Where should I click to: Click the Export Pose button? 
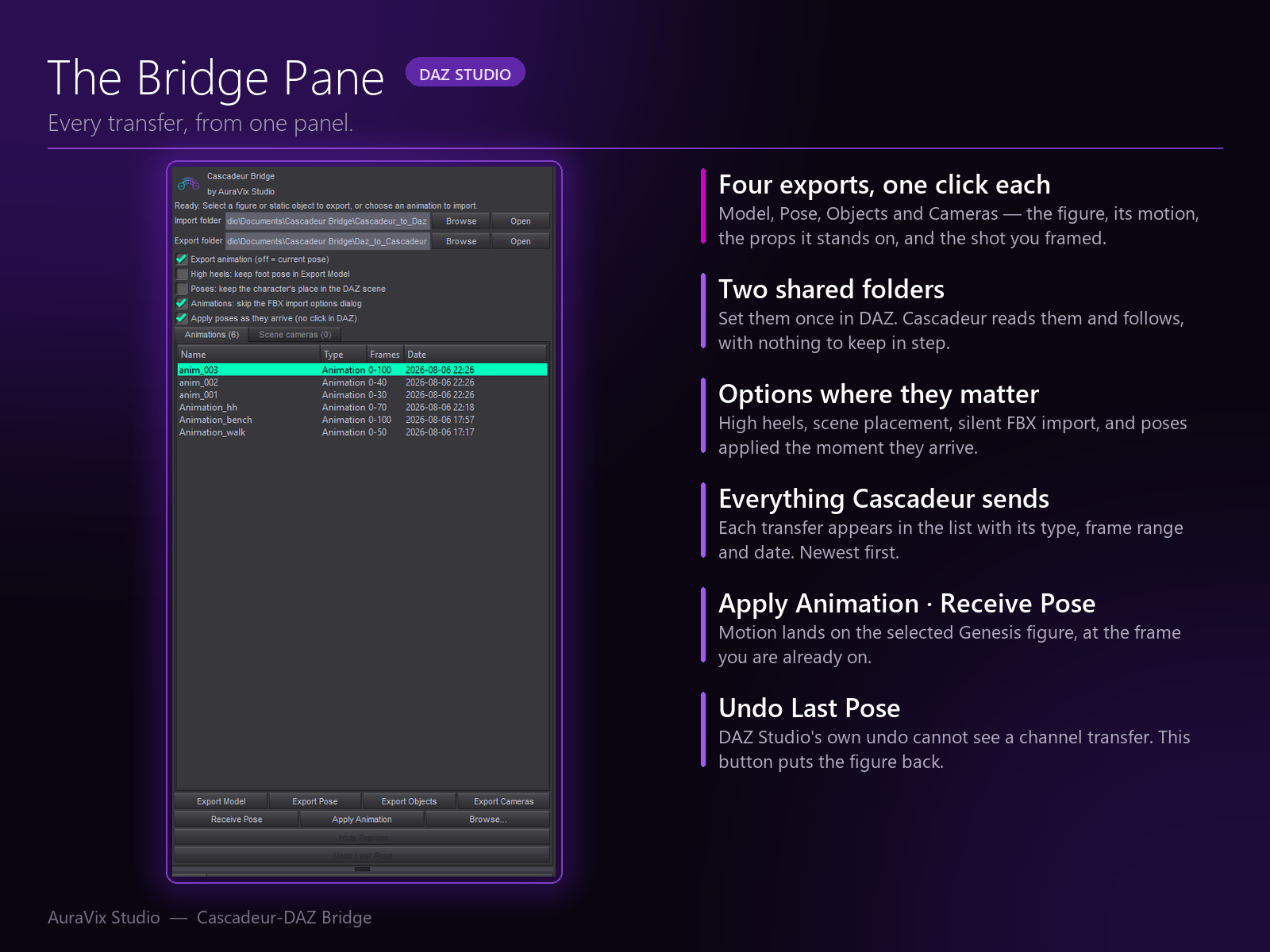tap(315, 801)
